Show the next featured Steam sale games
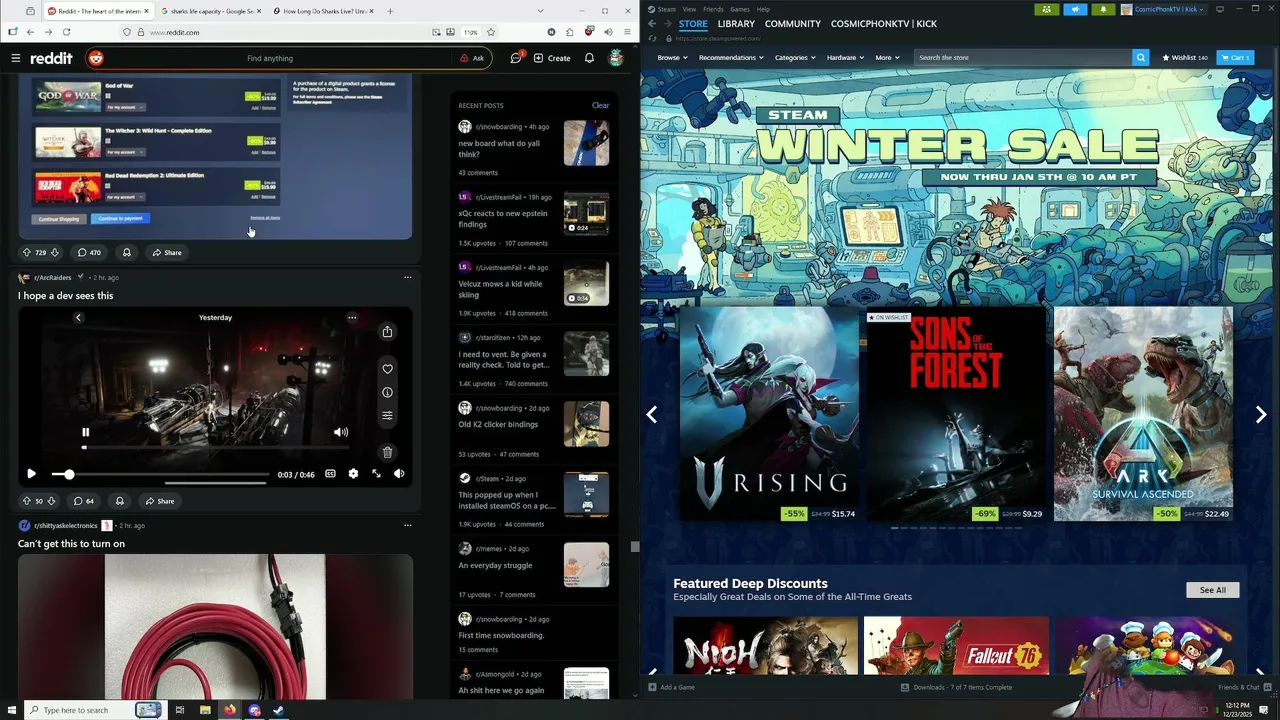This screenshot has height=720, width=1280. click(x=1261, y=414)
